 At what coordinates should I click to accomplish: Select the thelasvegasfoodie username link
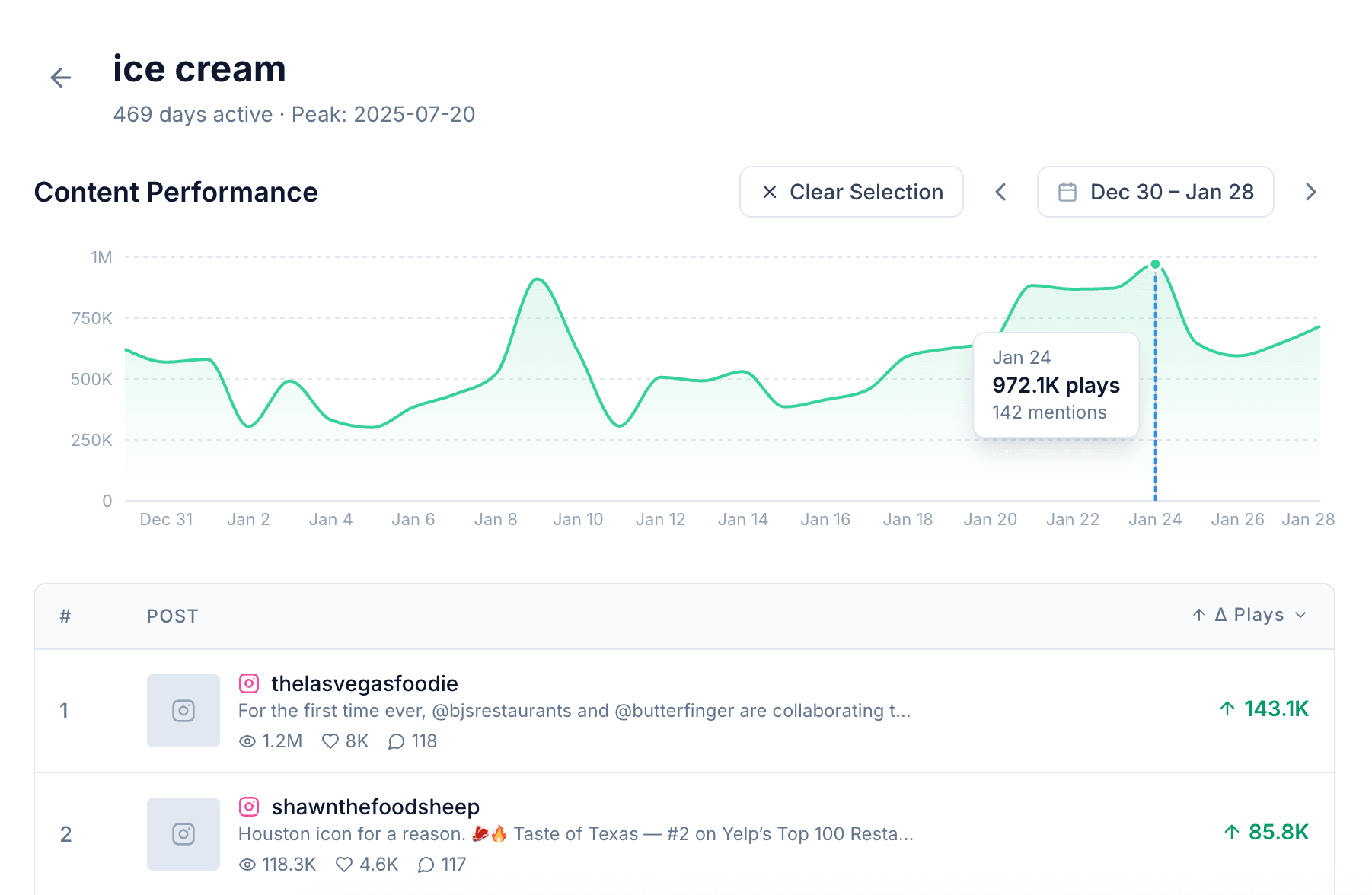click(x=365, y=683)
